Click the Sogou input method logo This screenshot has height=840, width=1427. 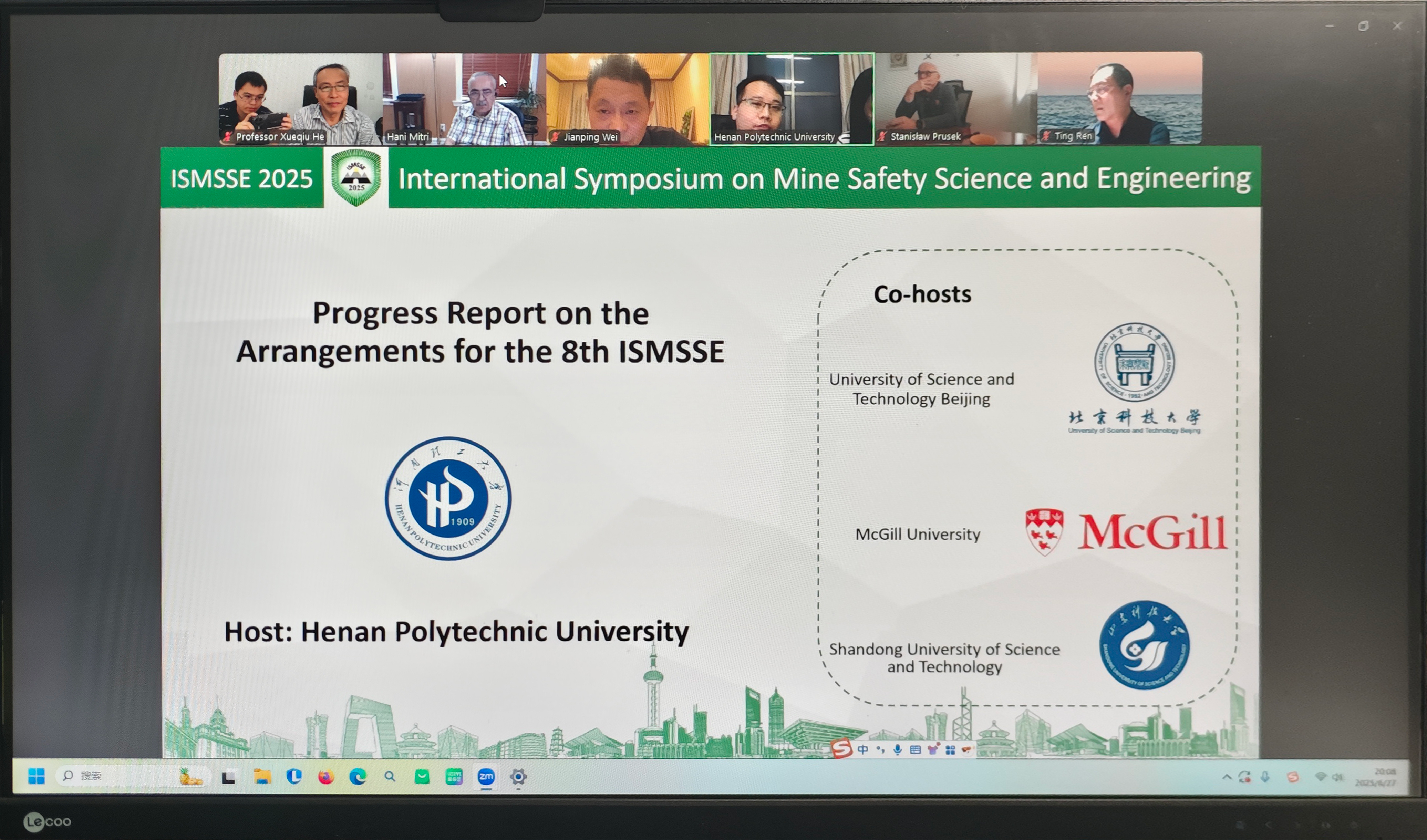pos(841,749)
